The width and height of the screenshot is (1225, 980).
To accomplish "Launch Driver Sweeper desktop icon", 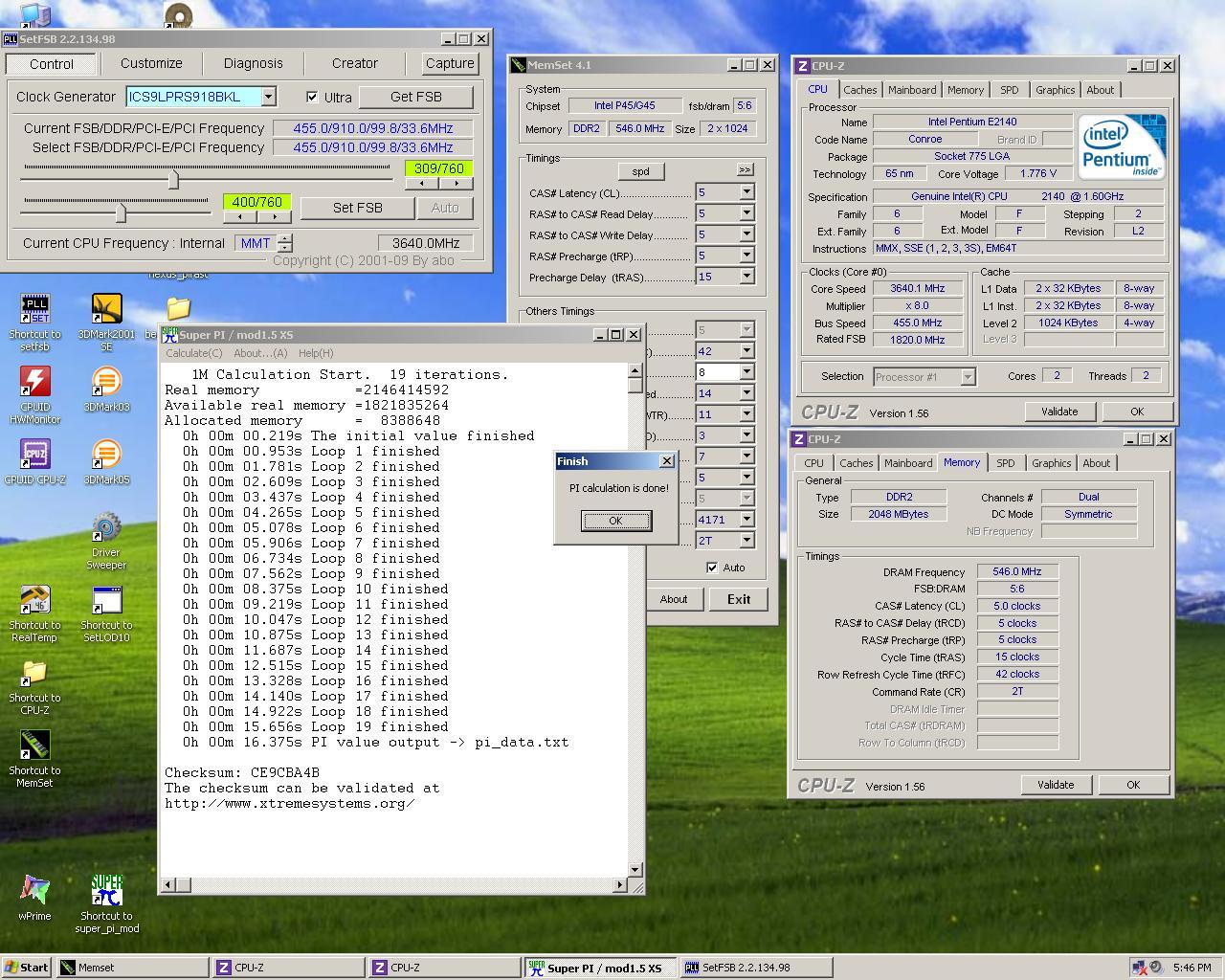I will 106,541.
